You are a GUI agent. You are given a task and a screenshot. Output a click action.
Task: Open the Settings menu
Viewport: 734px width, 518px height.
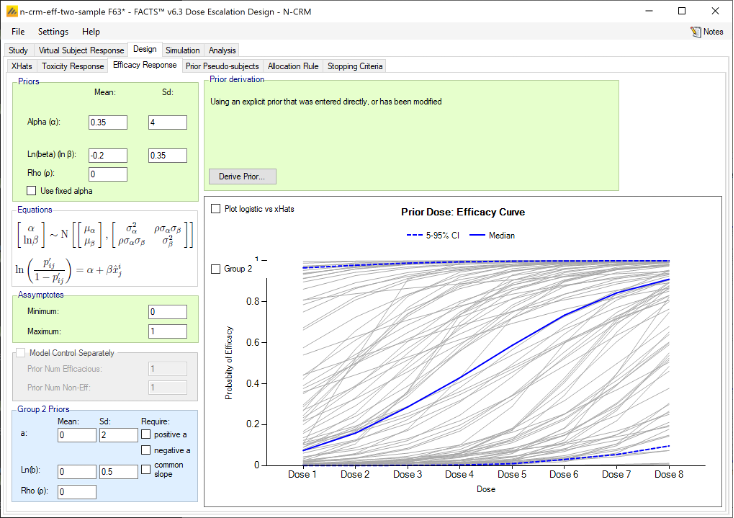point(53,32)
